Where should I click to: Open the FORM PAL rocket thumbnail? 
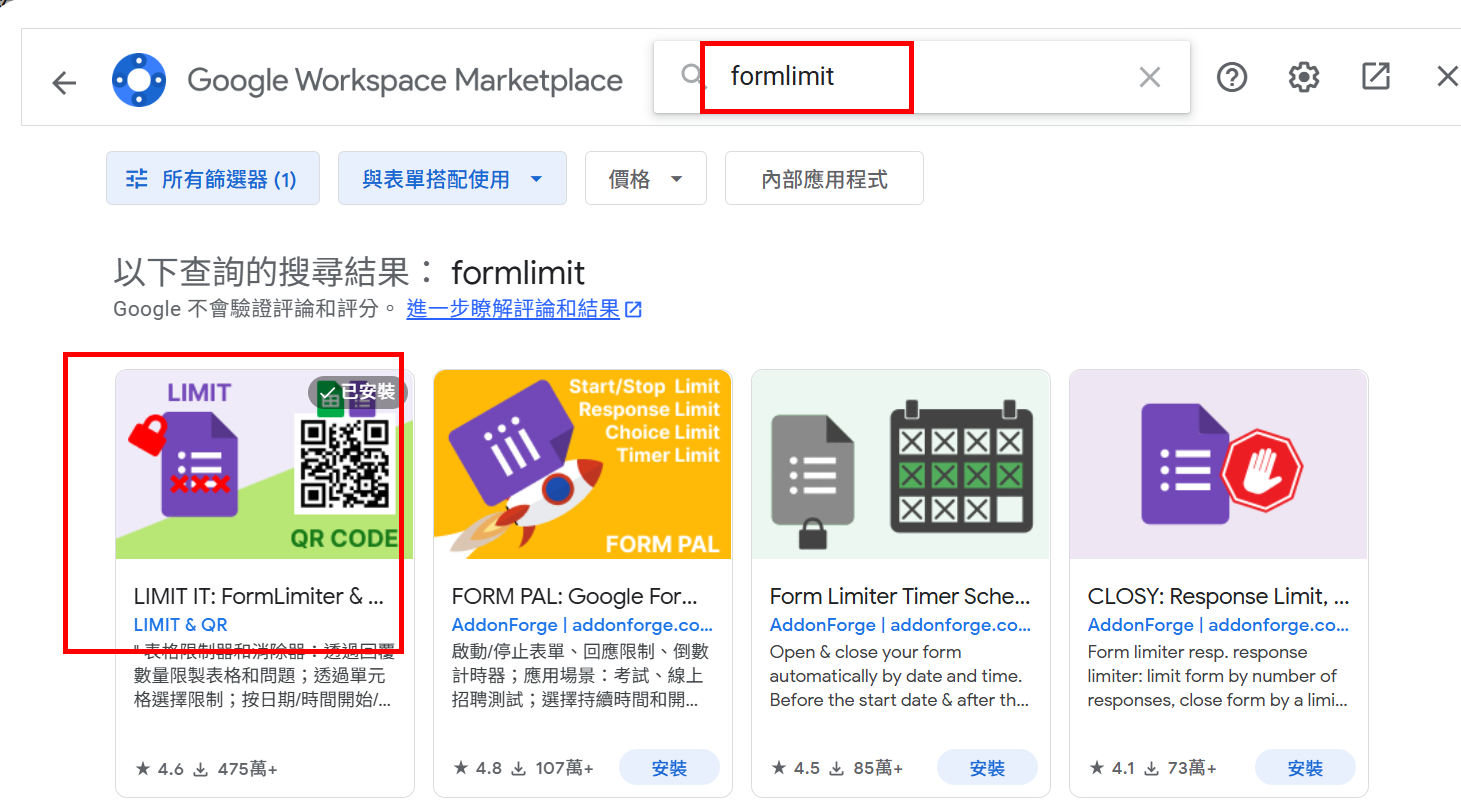582,465
